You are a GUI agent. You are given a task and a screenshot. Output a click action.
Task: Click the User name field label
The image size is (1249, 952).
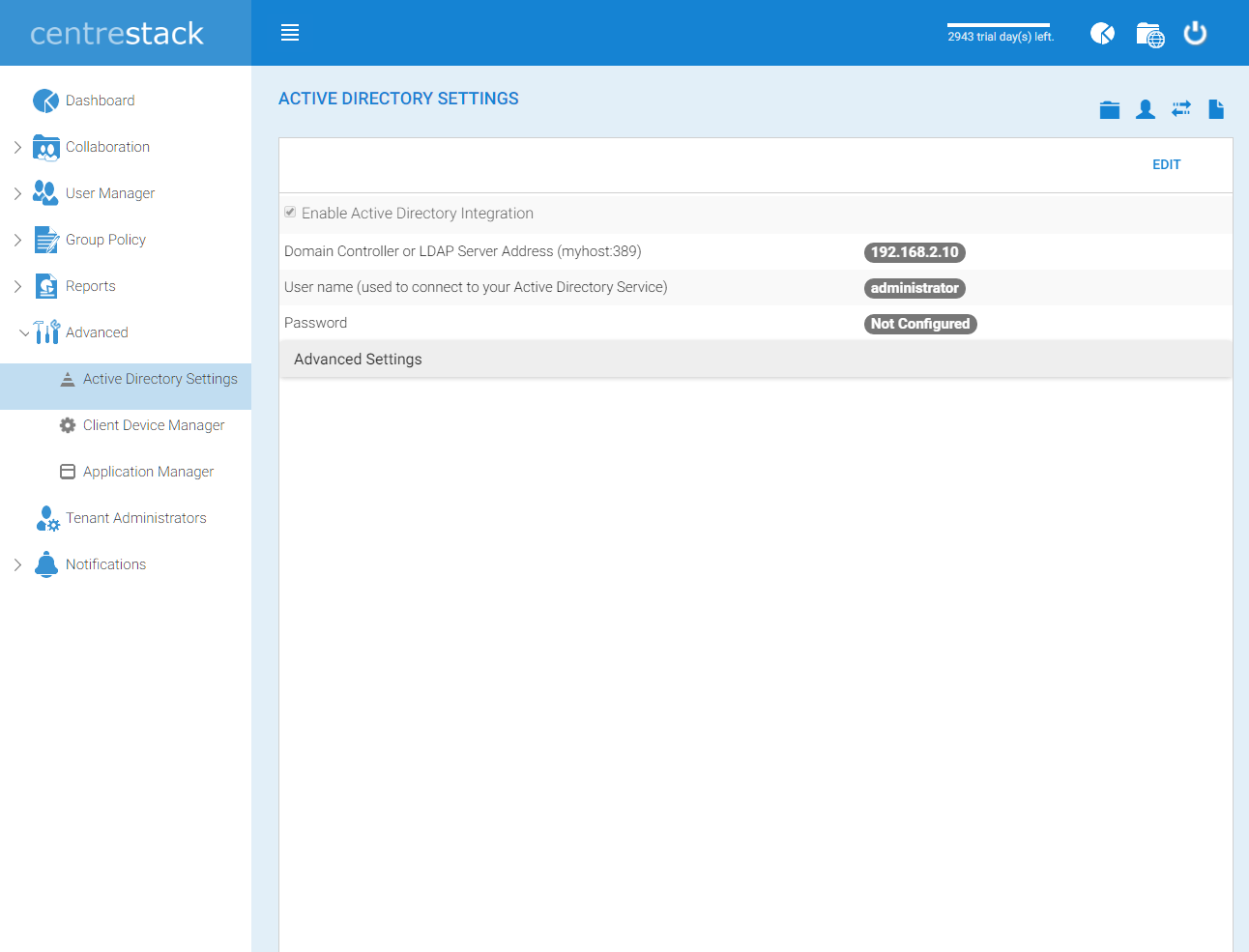(476, 287)
